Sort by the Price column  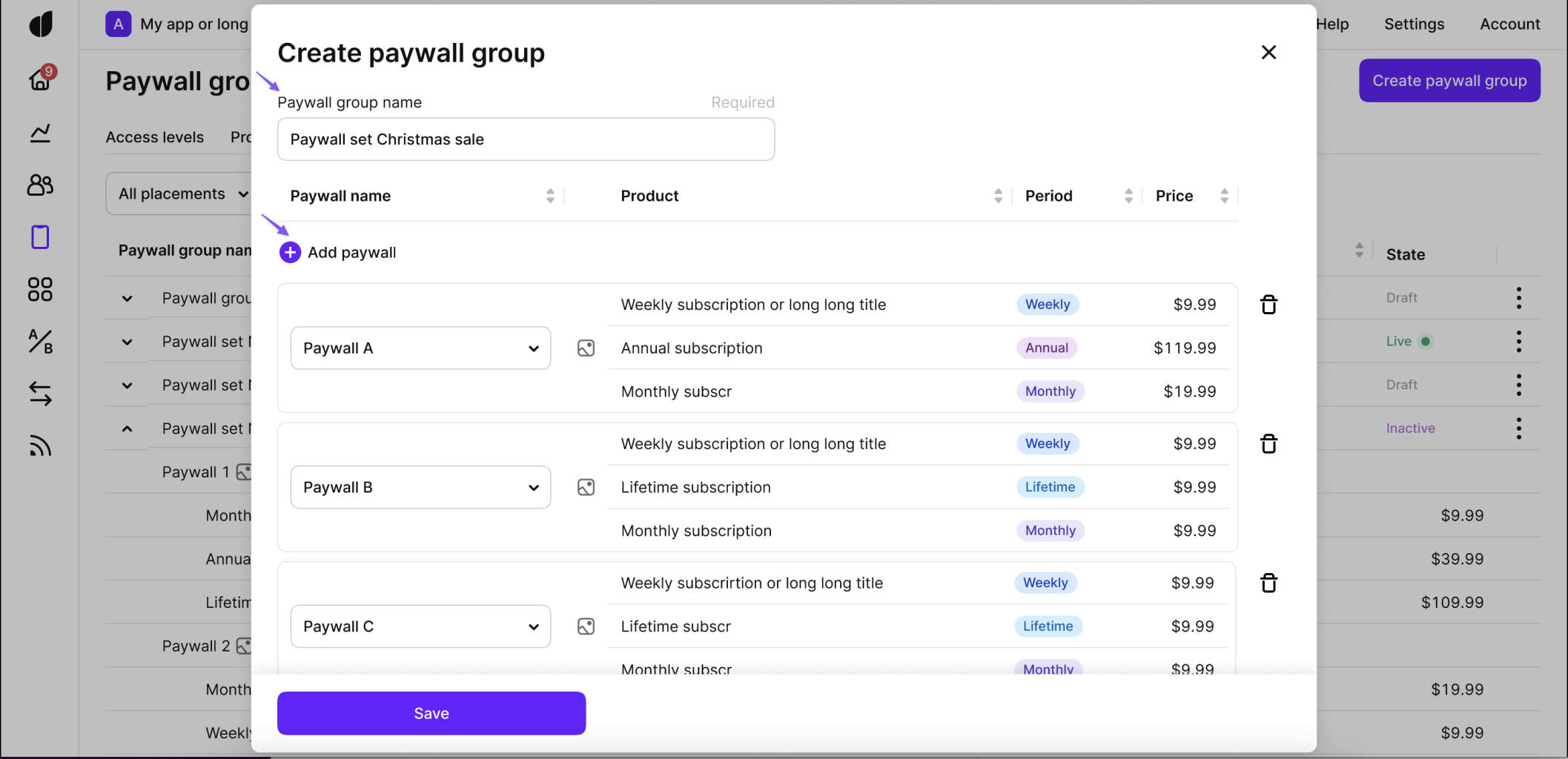point(1224,196)
